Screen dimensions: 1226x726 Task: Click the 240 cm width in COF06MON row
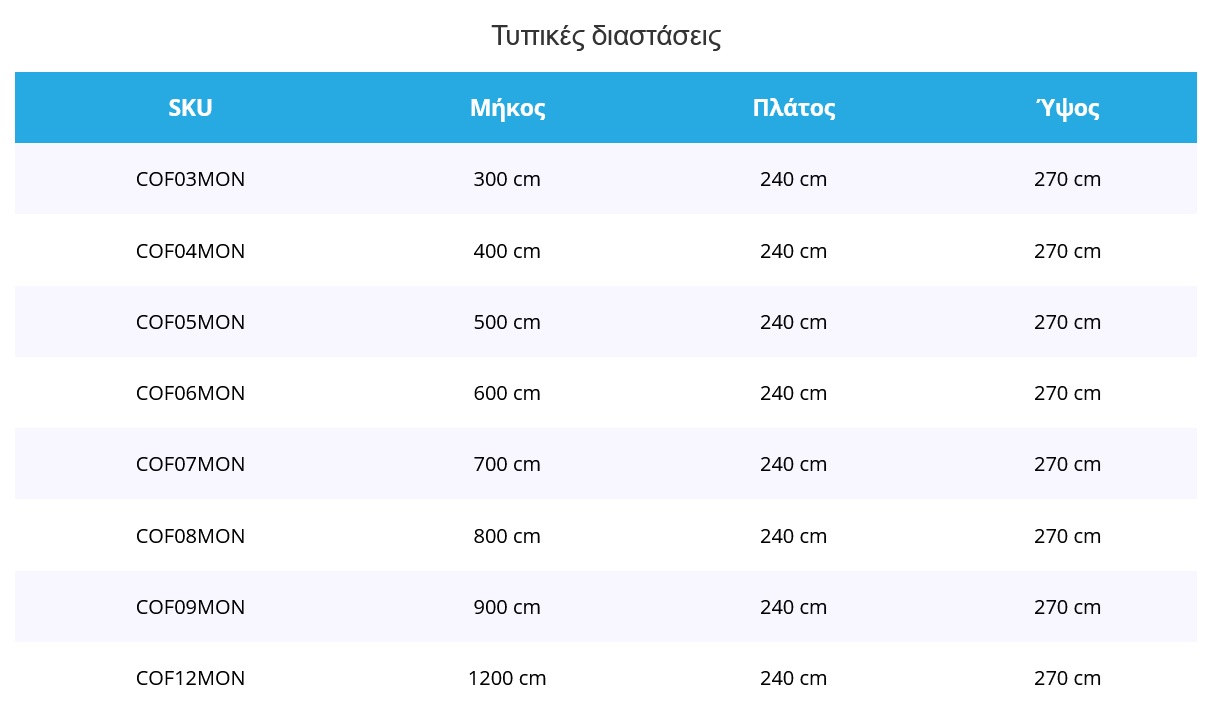point(793,393)
